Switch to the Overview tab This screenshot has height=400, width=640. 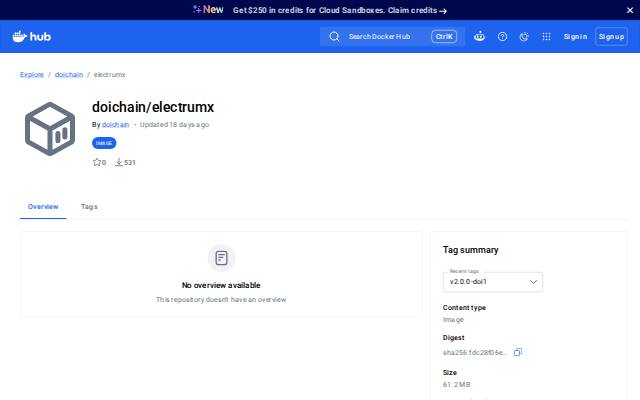click(x=43, y=207)
